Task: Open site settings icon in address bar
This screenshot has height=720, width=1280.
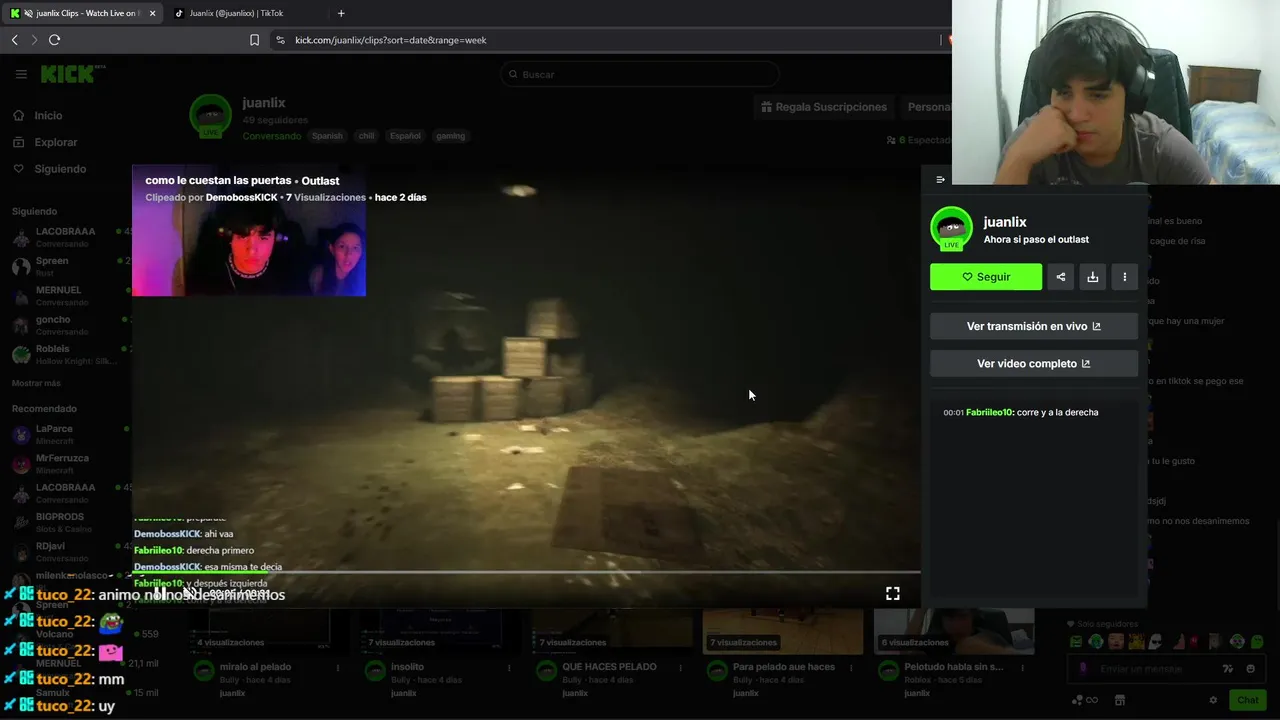Action: (x=280, y=40)
